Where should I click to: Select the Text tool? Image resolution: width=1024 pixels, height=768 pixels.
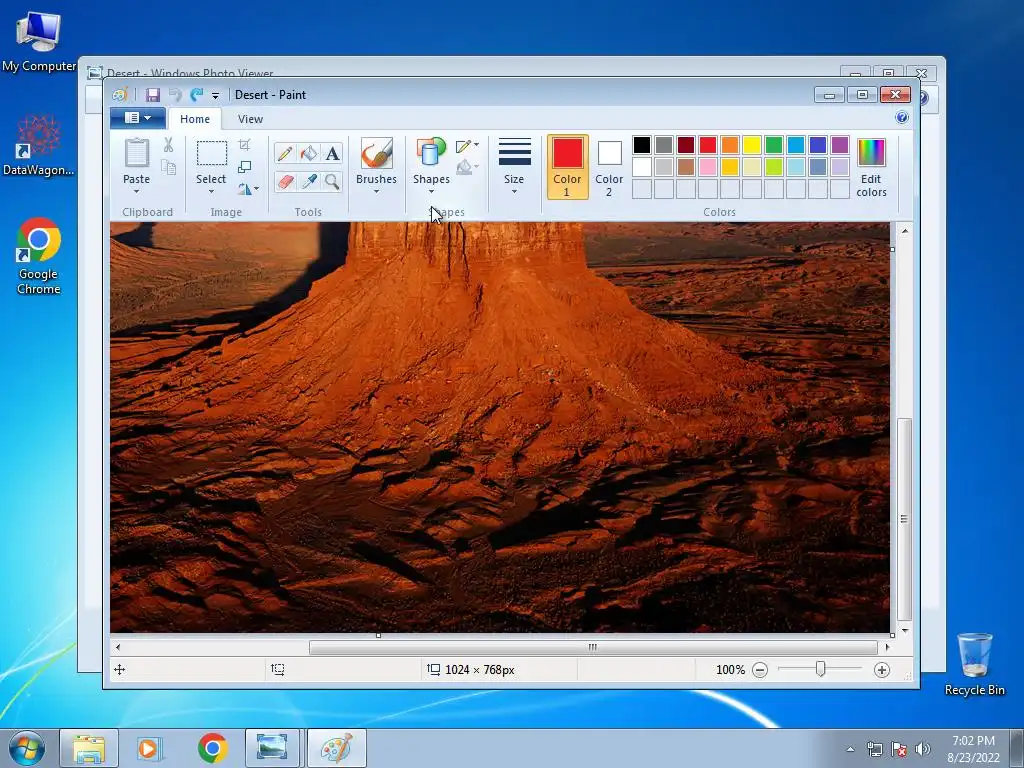point(332,153)
